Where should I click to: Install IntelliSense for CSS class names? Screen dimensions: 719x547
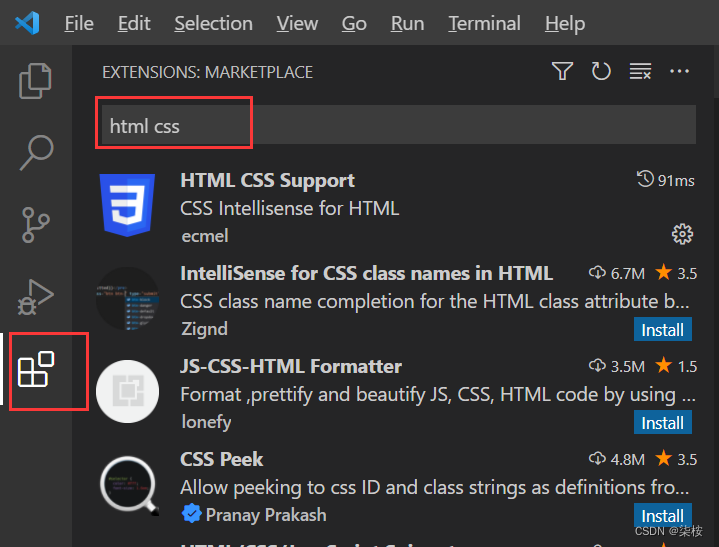click(663, 329)
